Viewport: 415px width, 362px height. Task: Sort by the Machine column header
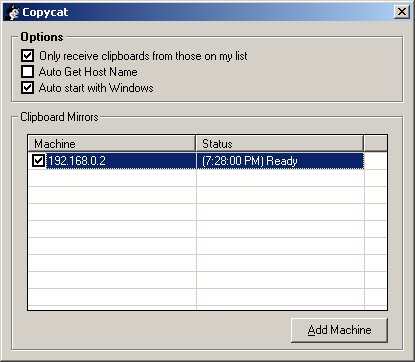coord(112,144)
